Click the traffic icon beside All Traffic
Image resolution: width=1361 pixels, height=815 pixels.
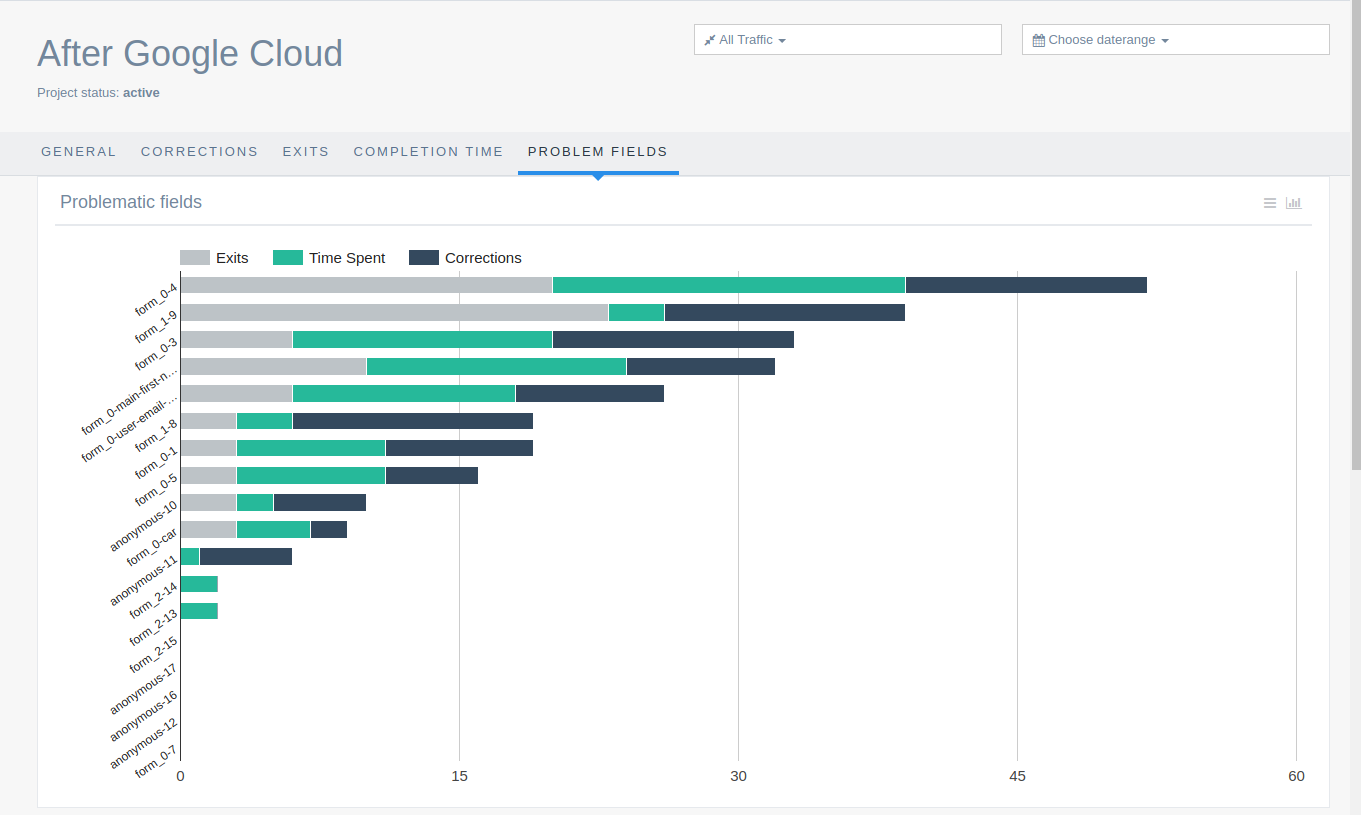[710, 40]
